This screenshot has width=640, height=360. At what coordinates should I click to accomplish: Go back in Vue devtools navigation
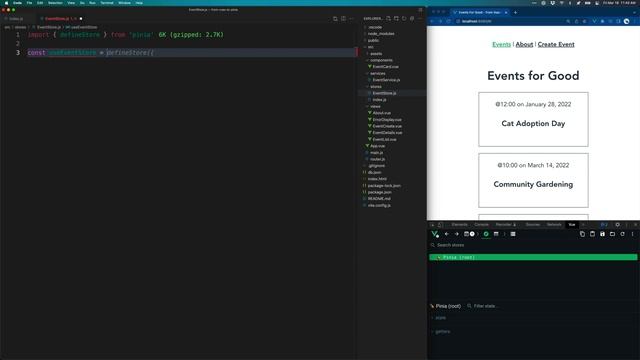447,234
